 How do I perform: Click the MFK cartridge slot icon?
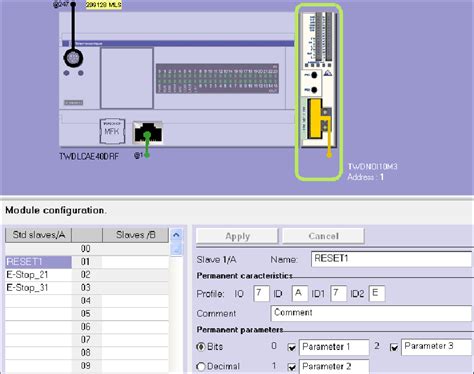click(112, 131)
